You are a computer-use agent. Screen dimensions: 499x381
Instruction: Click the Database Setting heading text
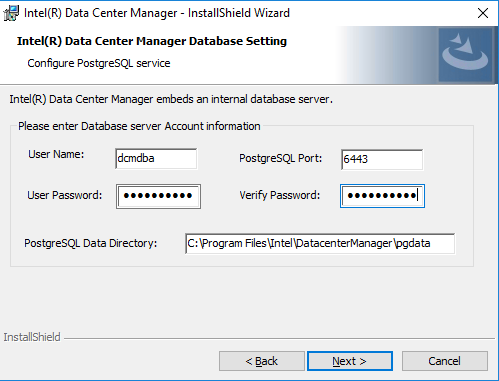pyautogui.click(x=152, y=41)
